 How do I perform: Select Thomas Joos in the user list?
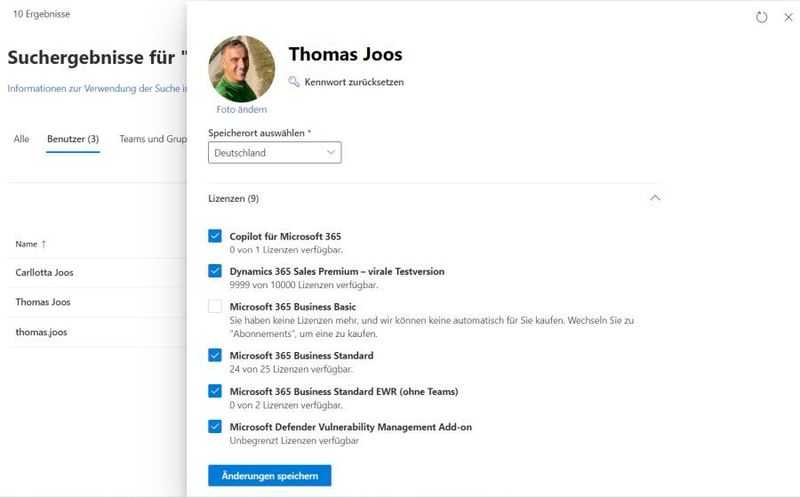click(43, 302)
